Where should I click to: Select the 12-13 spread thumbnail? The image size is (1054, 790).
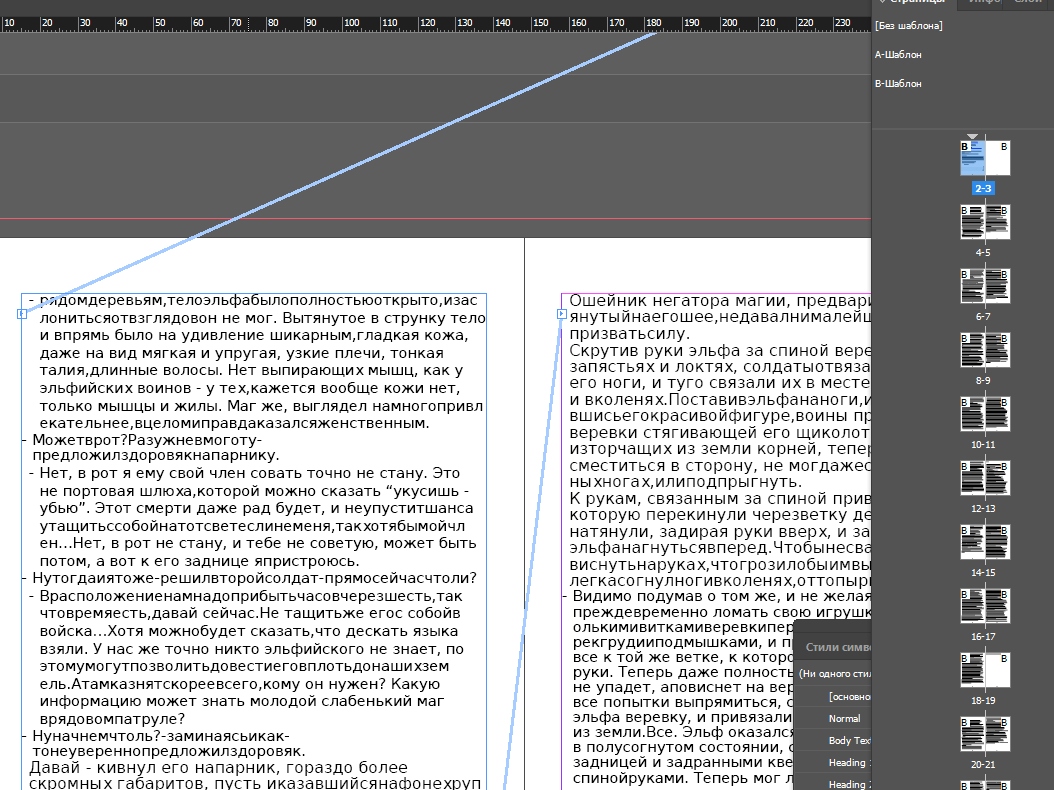click(x=985, y=478)
